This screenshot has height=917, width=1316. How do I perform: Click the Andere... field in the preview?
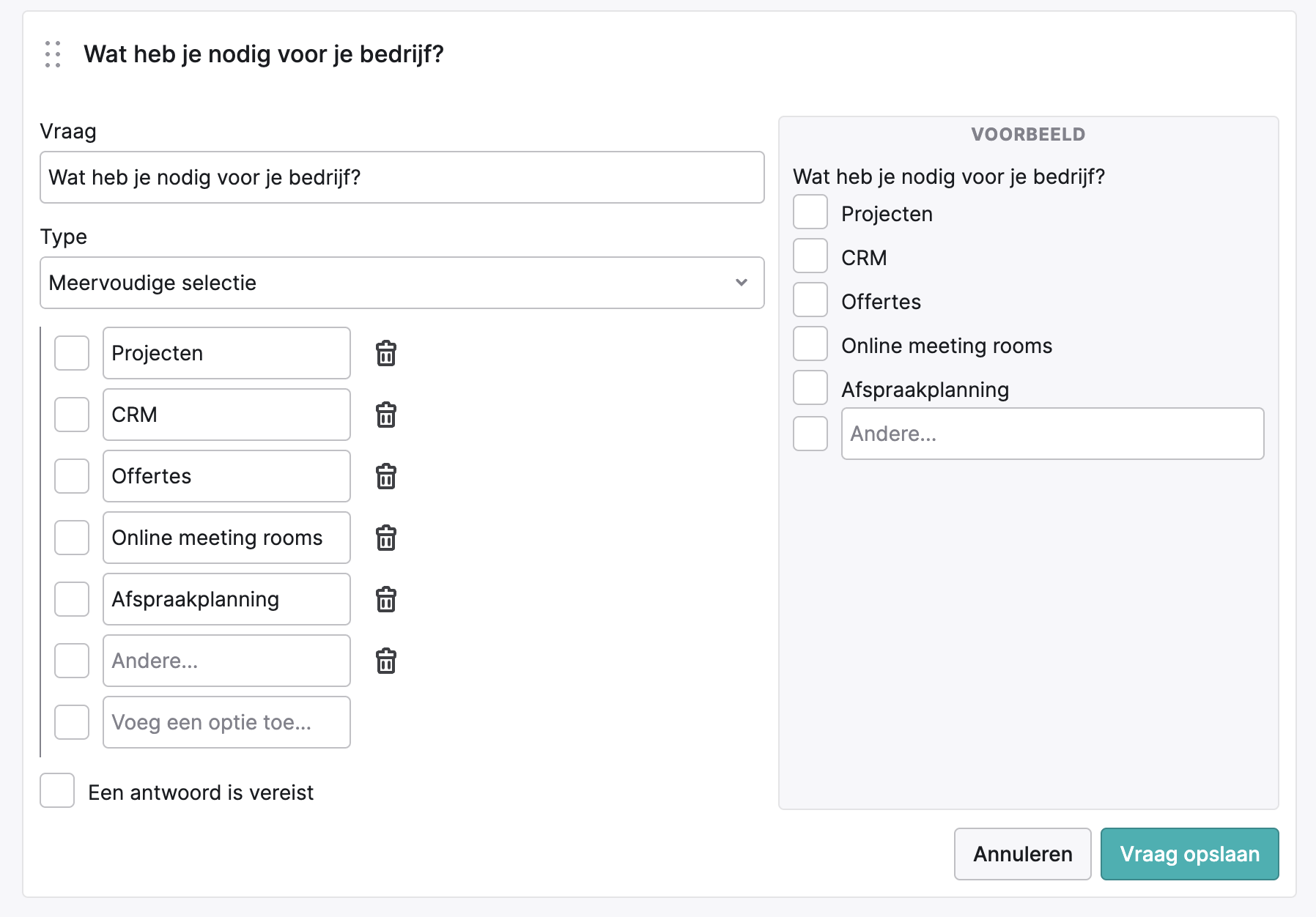1053,434
